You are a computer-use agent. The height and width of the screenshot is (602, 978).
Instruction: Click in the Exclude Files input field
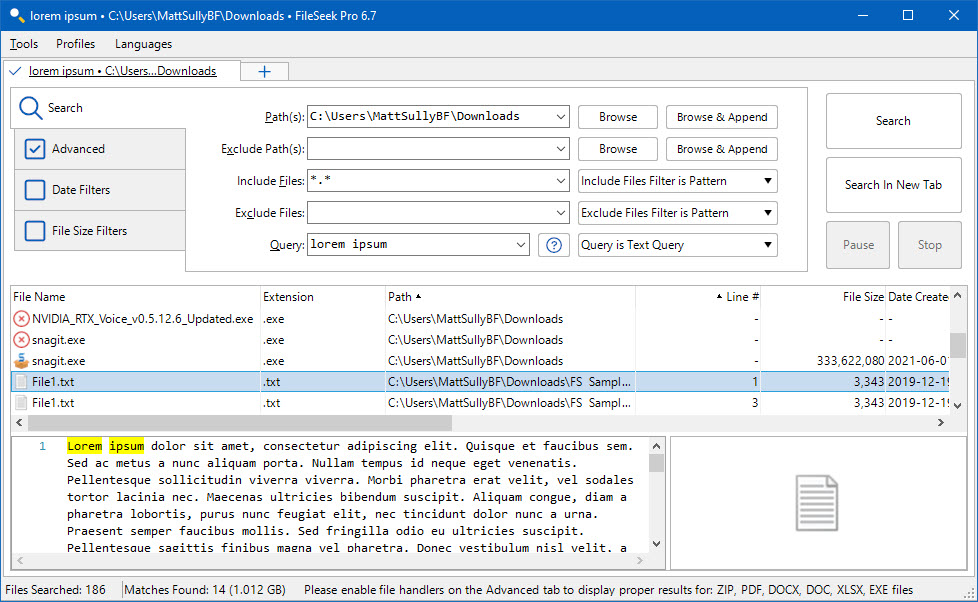[x=429, y=213]
